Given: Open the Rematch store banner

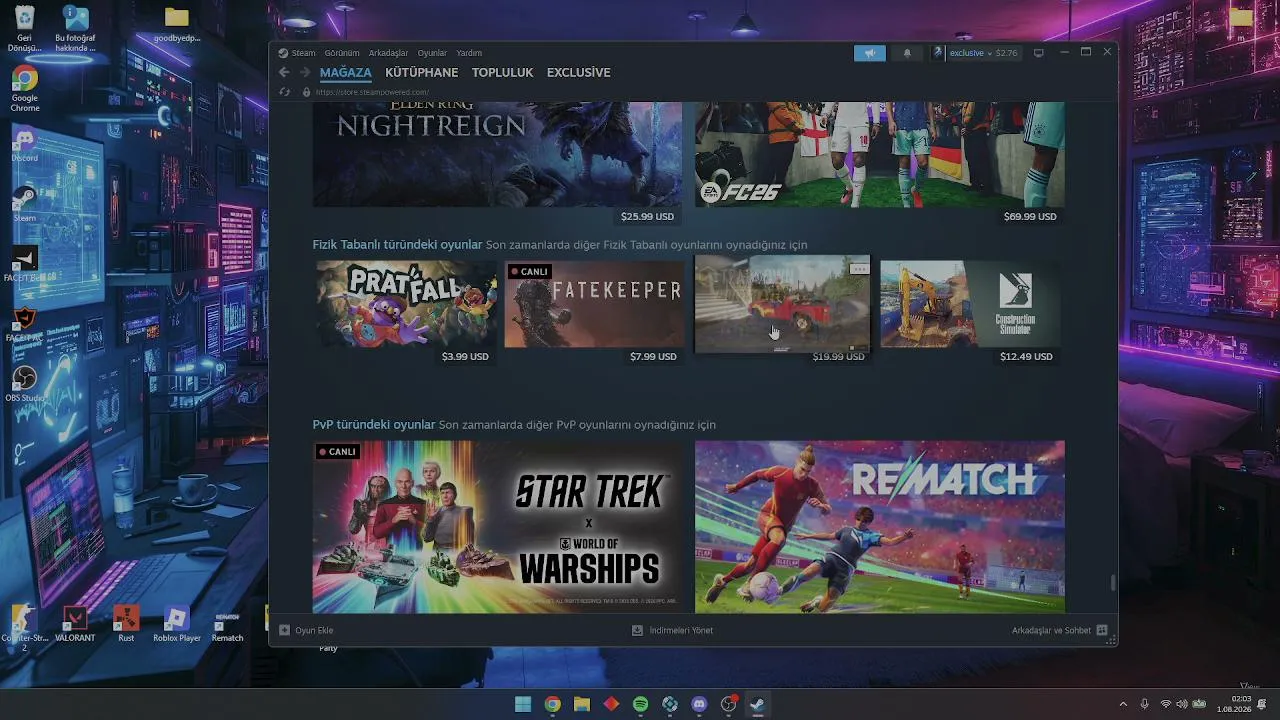Looking at the screenshot, I should [x=880, y=527].
